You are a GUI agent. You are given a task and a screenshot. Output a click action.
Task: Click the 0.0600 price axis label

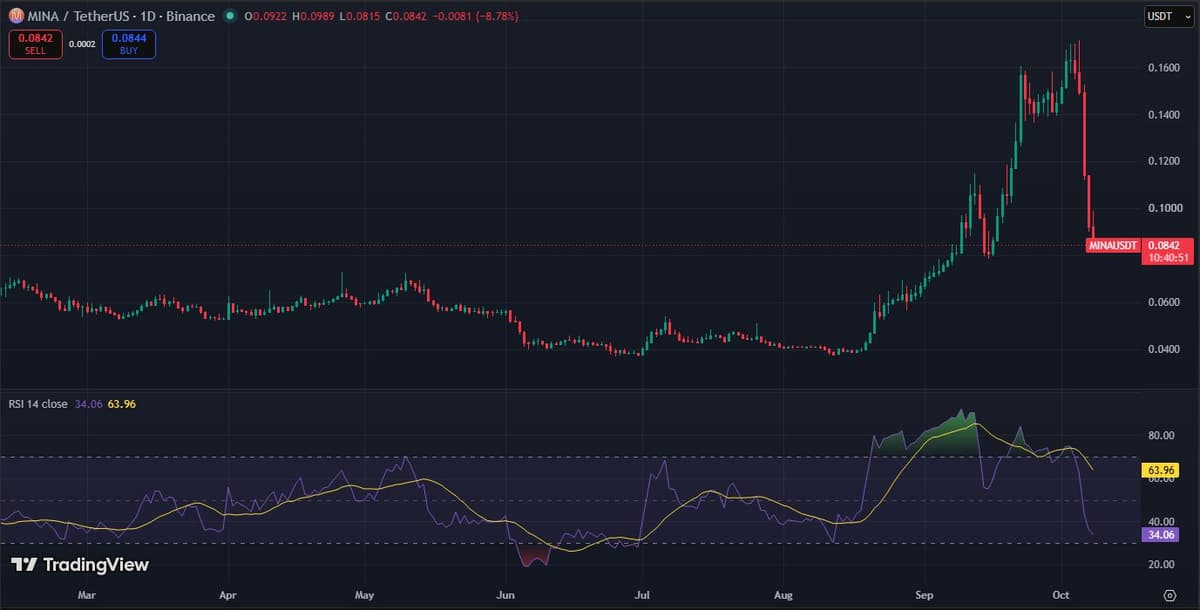pos(1164,302)
